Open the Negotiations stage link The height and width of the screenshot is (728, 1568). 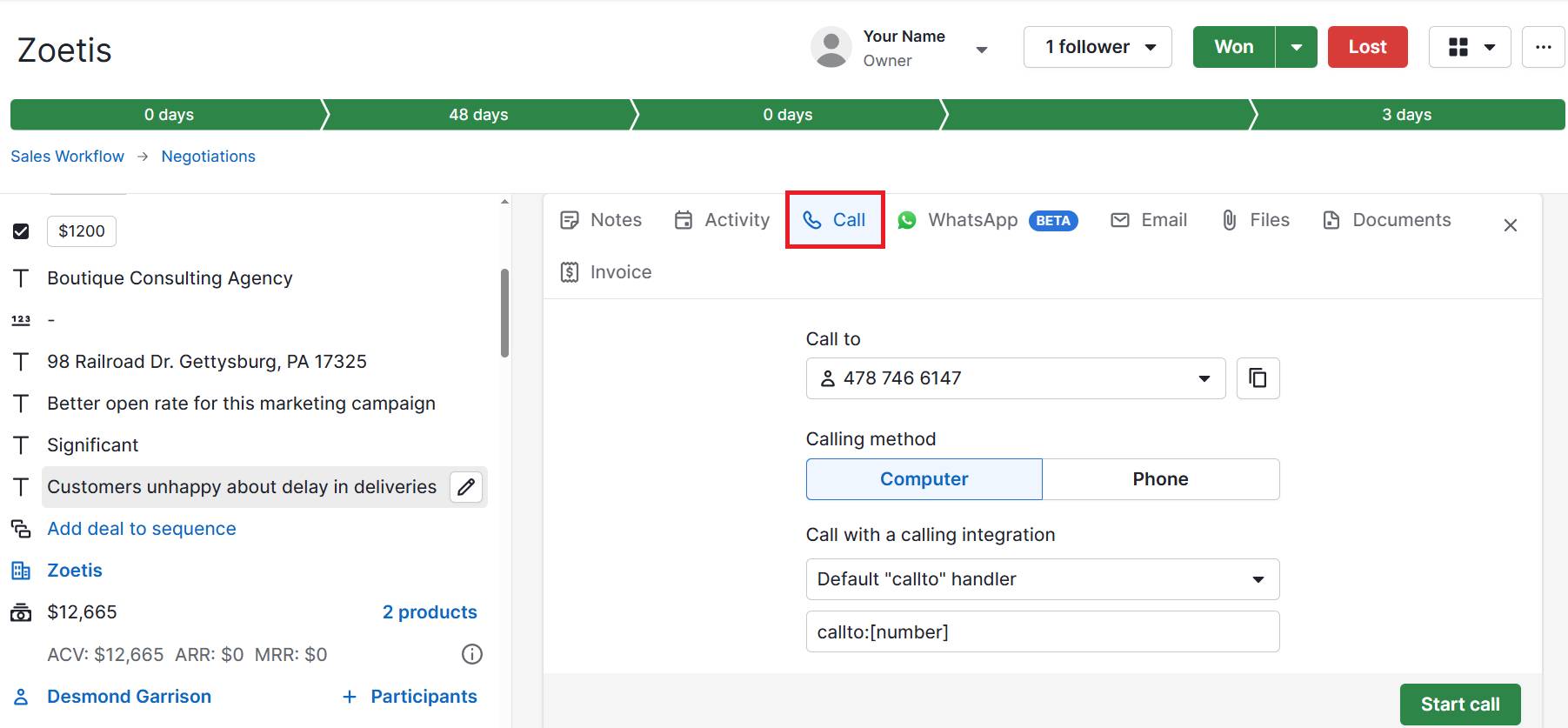tap(209, 157)
